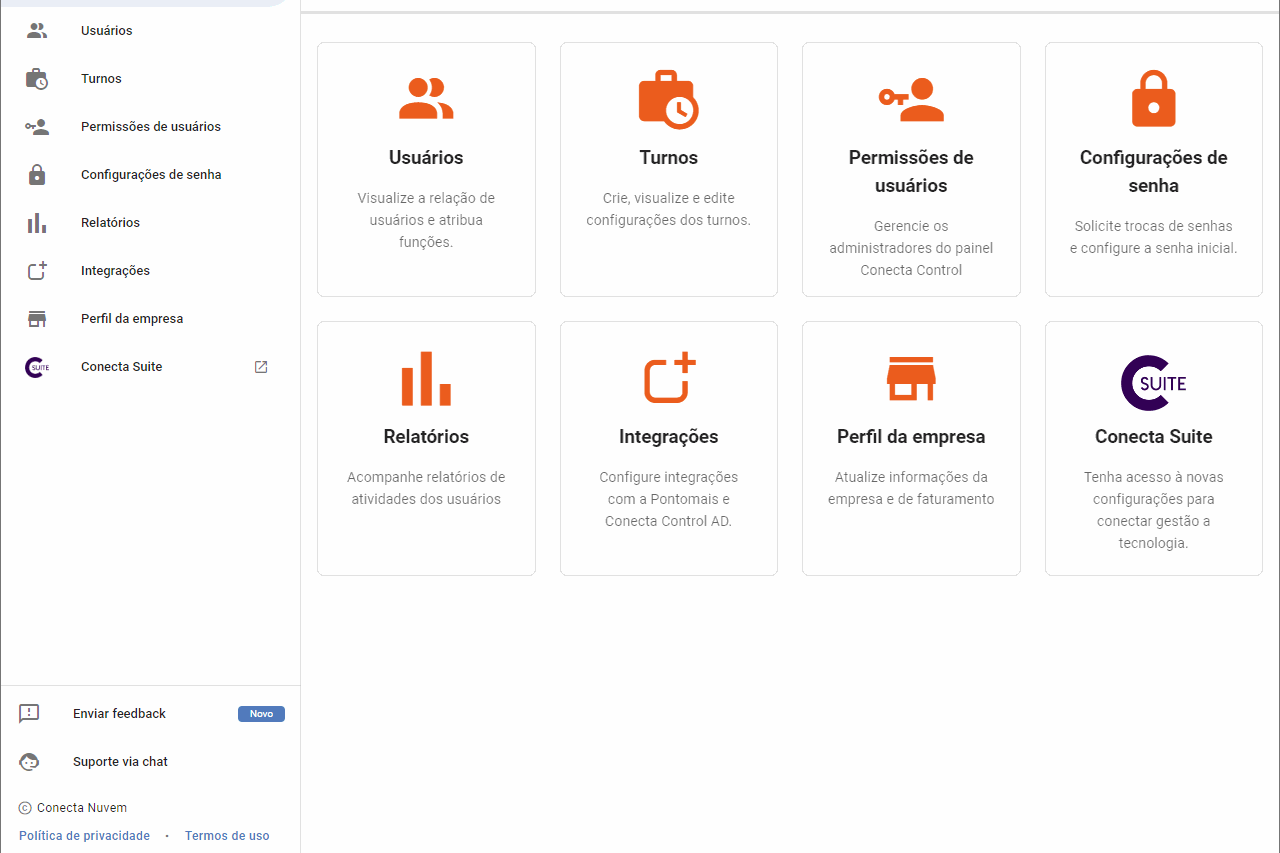This screenshot has width=1280, height=853.
Task: Click the orange storefront icon on Perfil card
Action: 911,378
